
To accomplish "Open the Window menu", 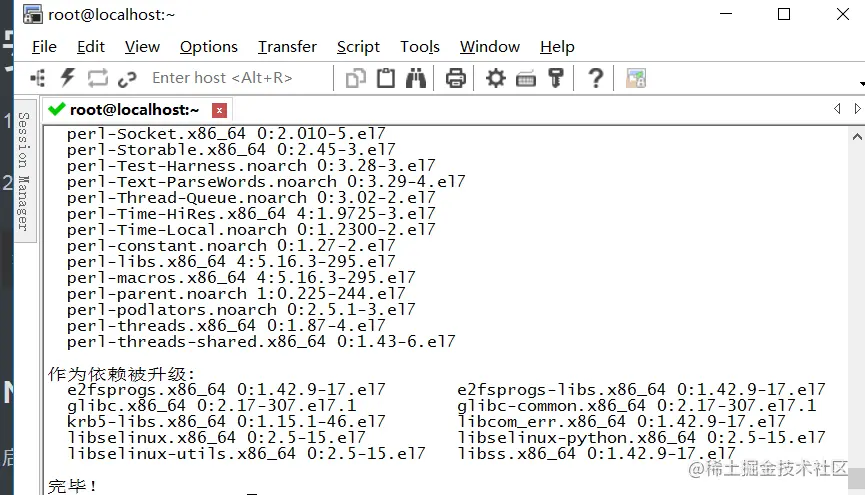I will 490,47.
